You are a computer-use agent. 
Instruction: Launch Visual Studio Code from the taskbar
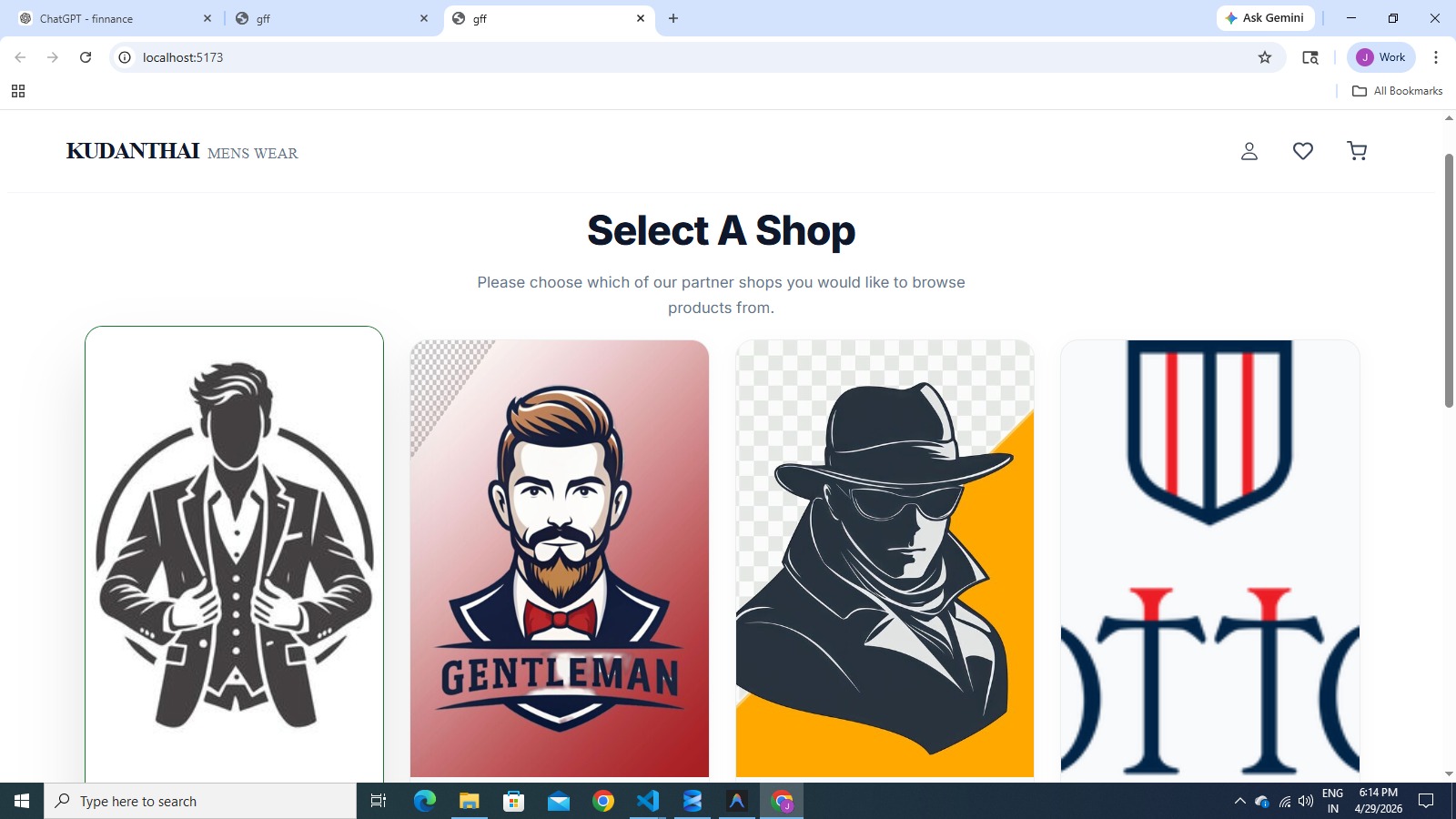point(648,801)
